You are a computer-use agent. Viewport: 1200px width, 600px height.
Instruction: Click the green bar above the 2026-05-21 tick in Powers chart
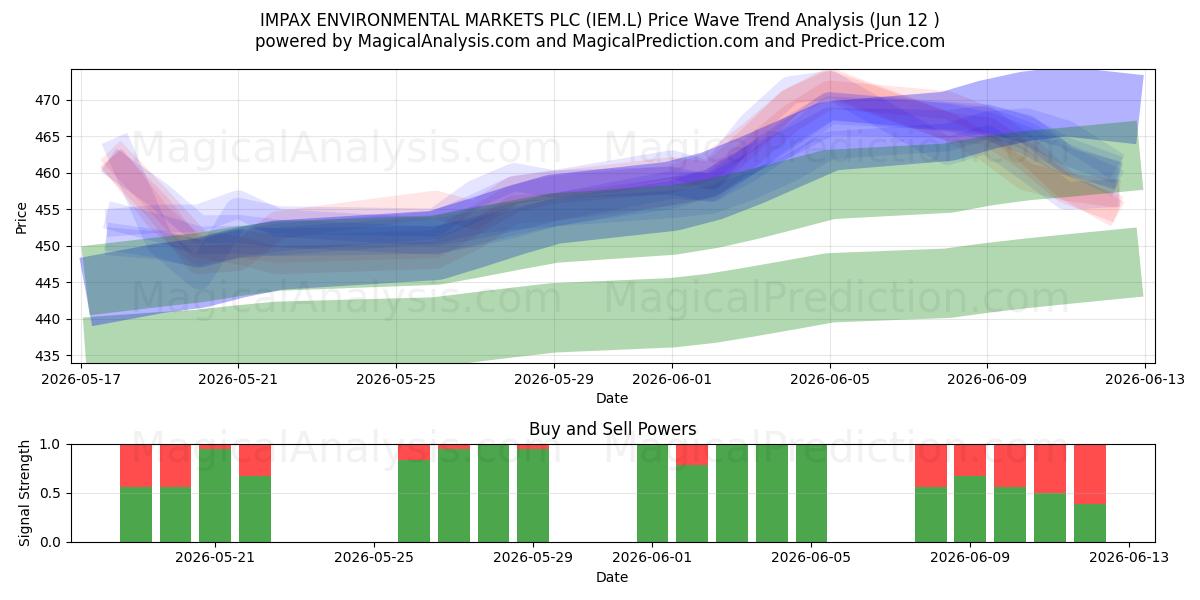(215, 495)
